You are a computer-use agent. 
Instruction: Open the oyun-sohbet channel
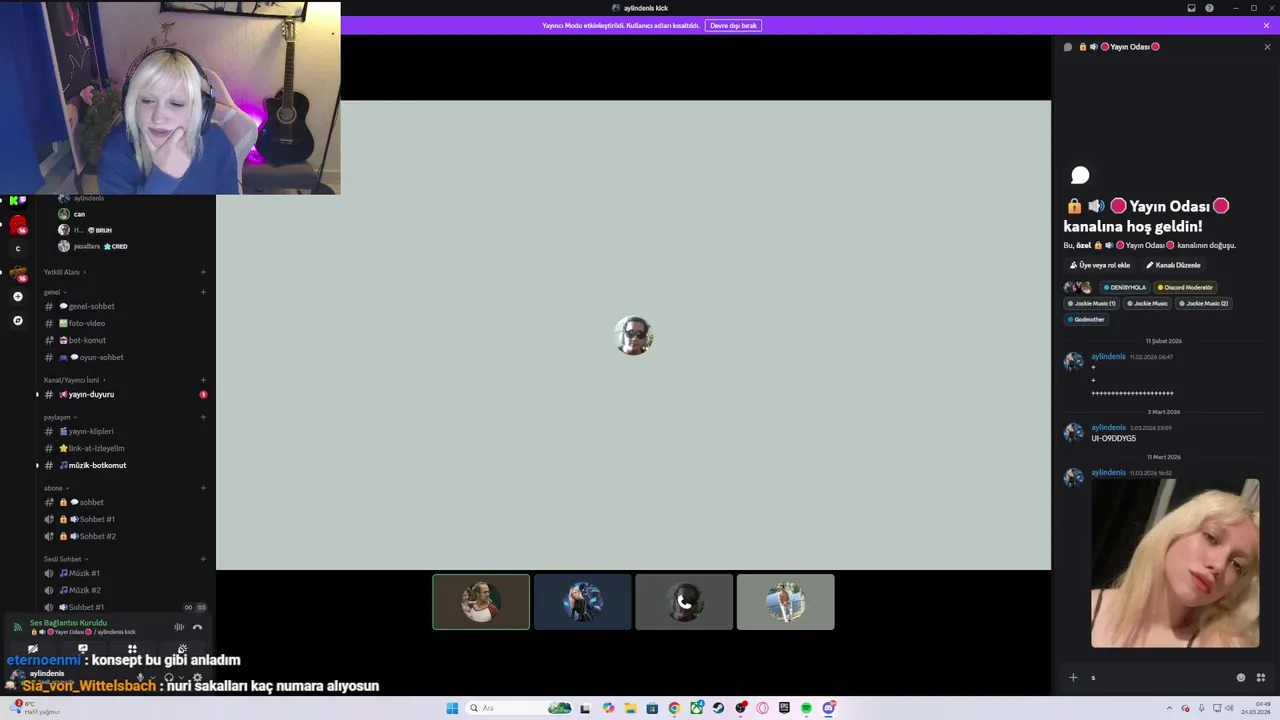tap(90, 357)
